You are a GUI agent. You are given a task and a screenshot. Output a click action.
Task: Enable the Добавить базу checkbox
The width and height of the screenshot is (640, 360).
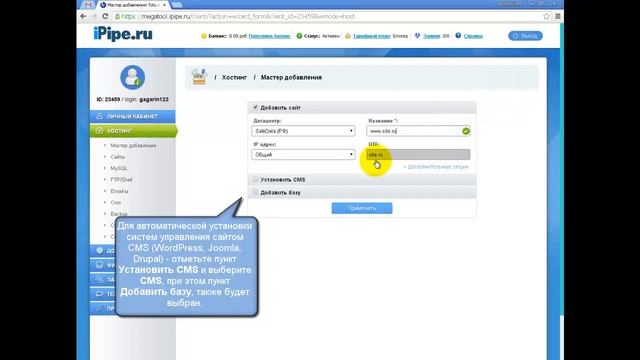pyautogui.click(x=256, y=192)
